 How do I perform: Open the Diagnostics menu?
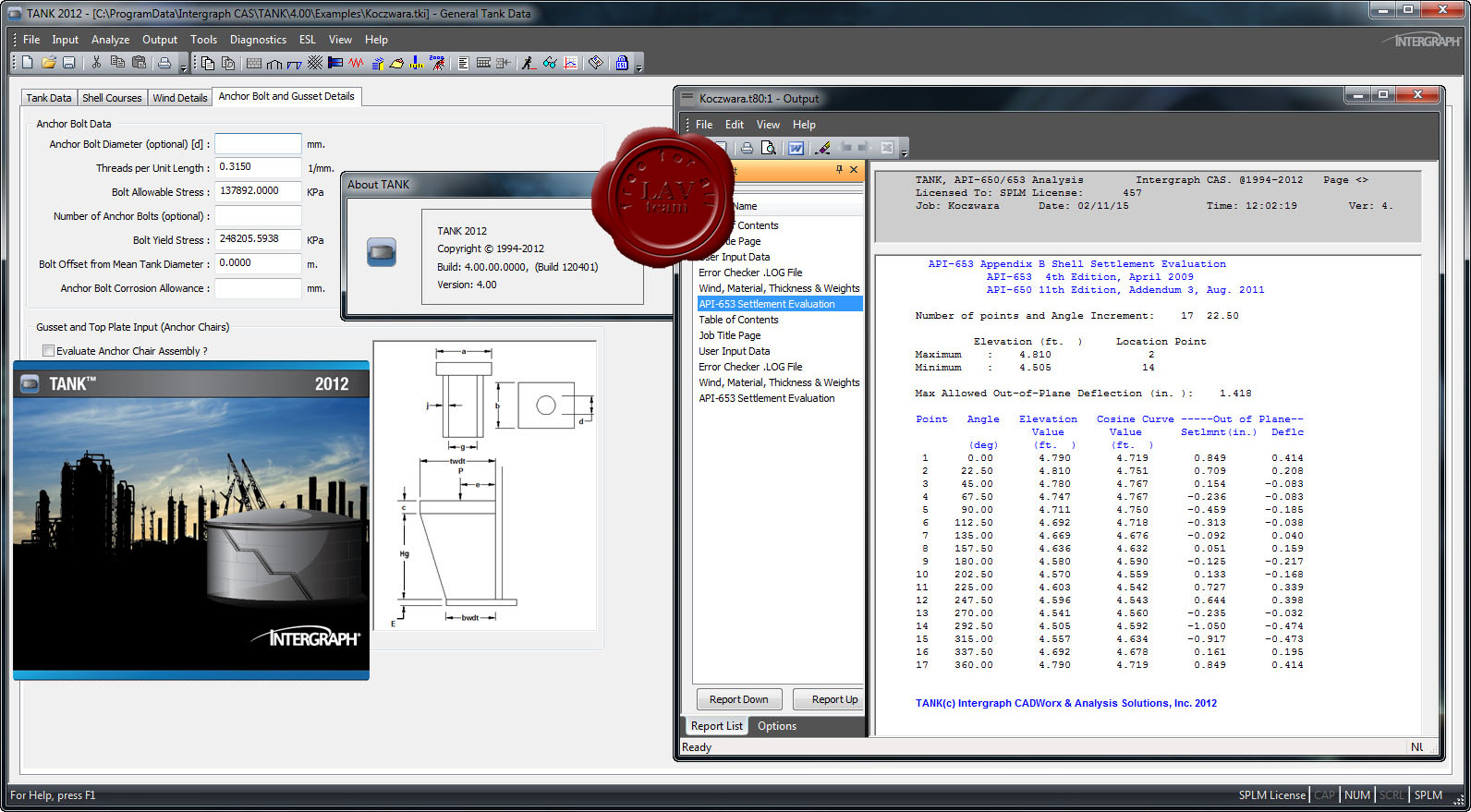[x=258, y=40]
